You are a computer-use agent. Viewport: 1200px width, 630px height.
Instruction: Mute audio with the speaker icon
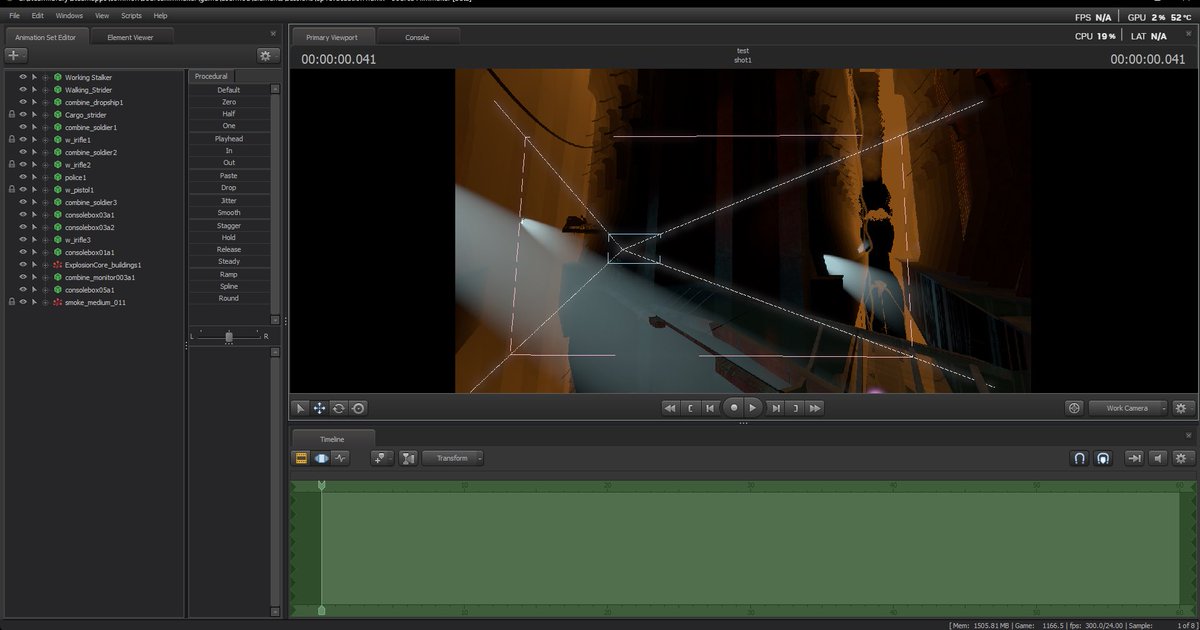pos(1158,458)
